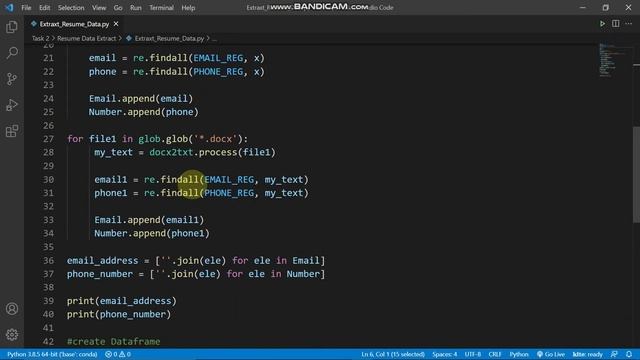Click email_address variable on line 36

point(102,260)
